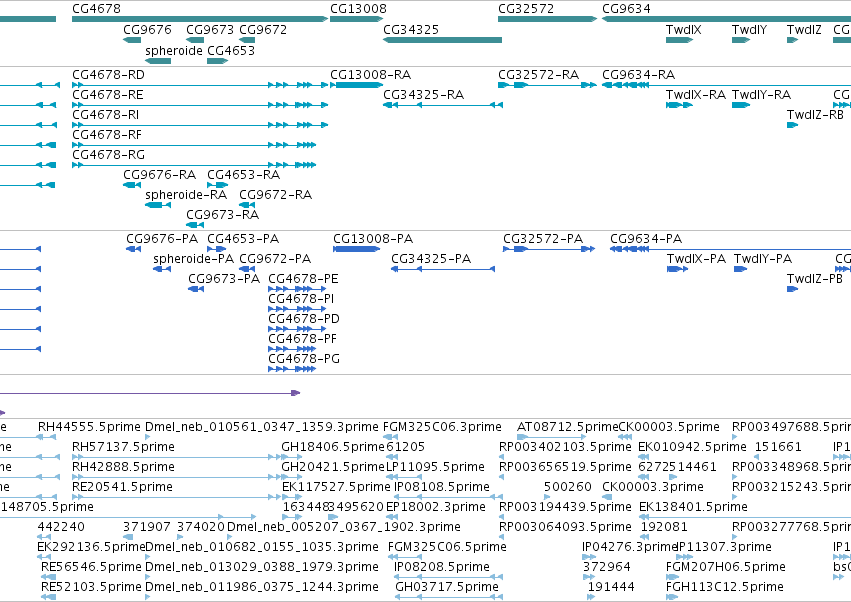
Task: Select the CG4678-RG transcript label
Action: (108, 155)
